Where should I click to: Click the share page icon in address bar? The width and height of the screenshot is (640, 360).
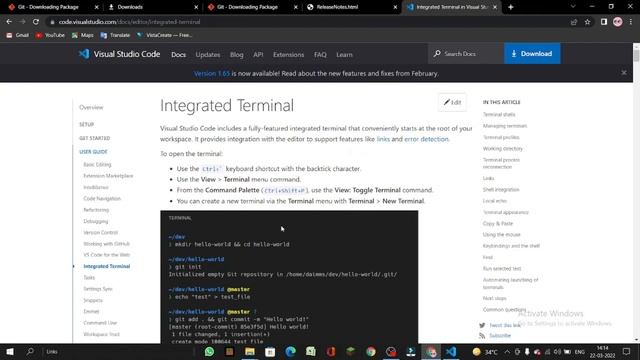pyautogui.click(x=574, y=22)
